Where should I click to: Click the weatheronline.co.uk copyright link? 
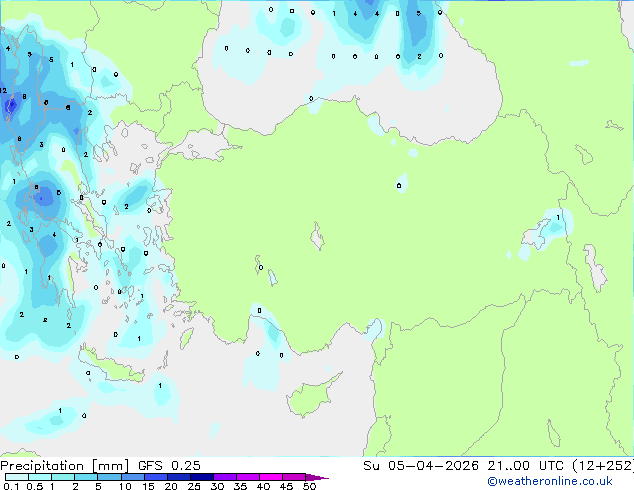[550, 481]
